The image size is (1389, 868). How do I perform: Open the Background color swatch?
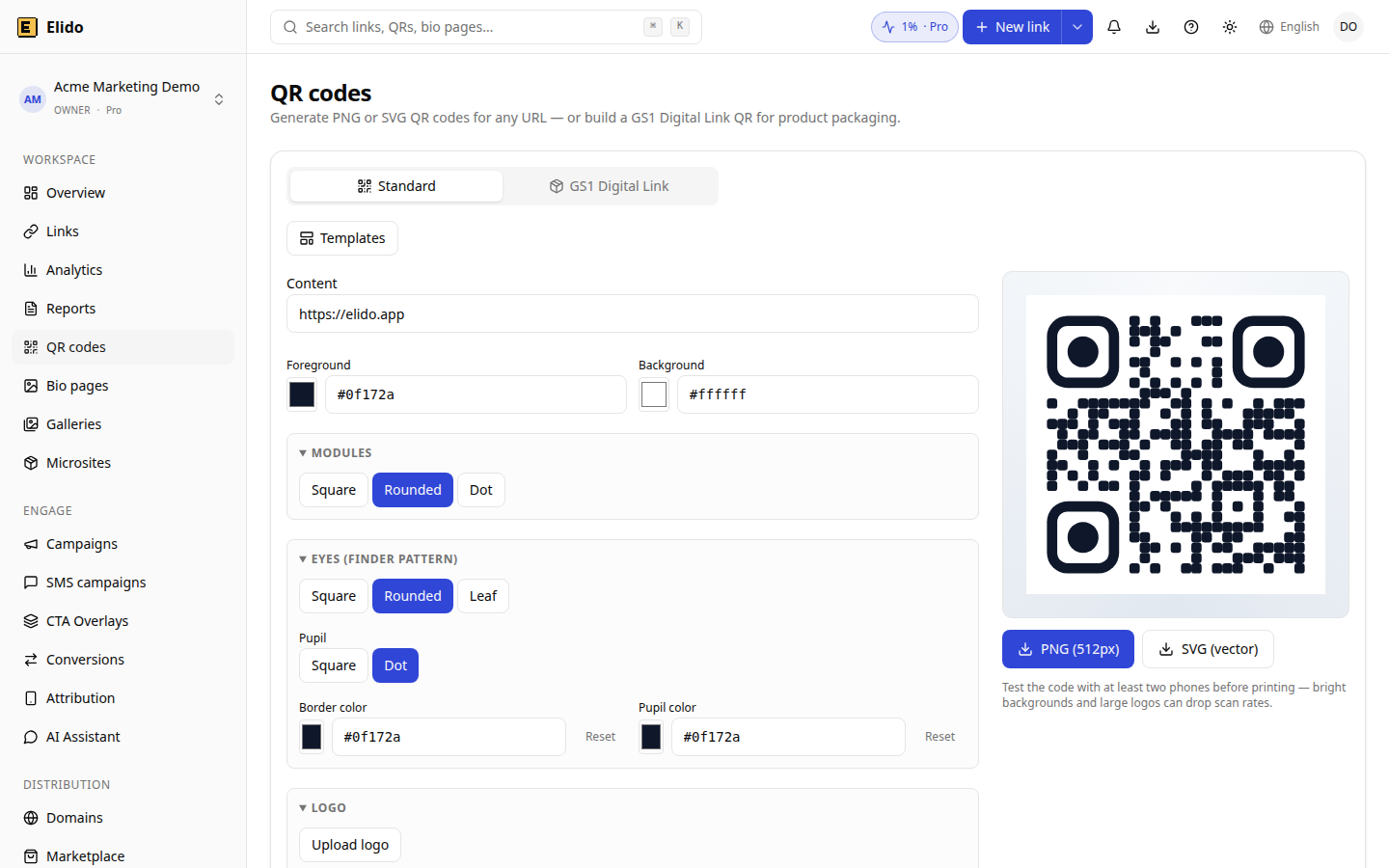point(654,394)
